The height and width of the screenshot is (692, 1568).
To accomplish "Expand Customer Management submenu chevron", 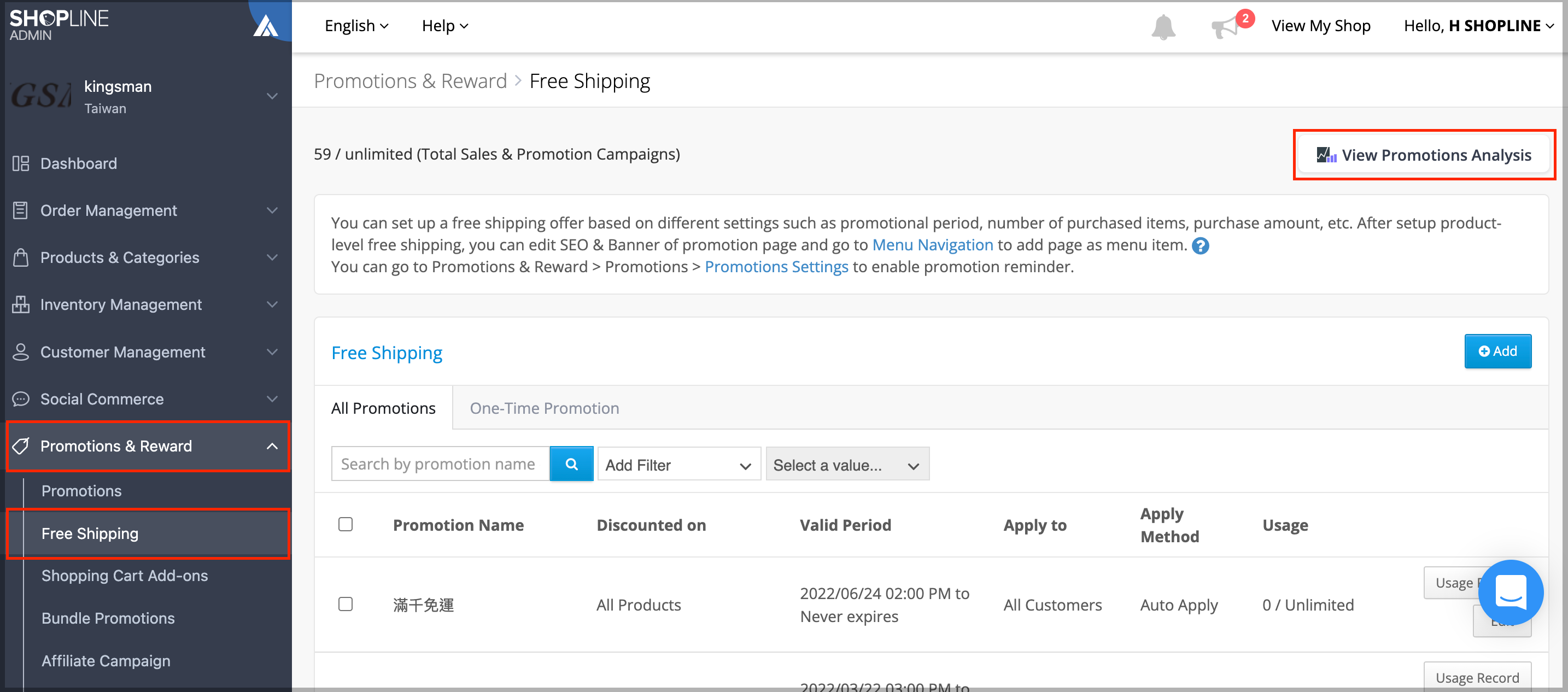I will (x=272, y=352).
